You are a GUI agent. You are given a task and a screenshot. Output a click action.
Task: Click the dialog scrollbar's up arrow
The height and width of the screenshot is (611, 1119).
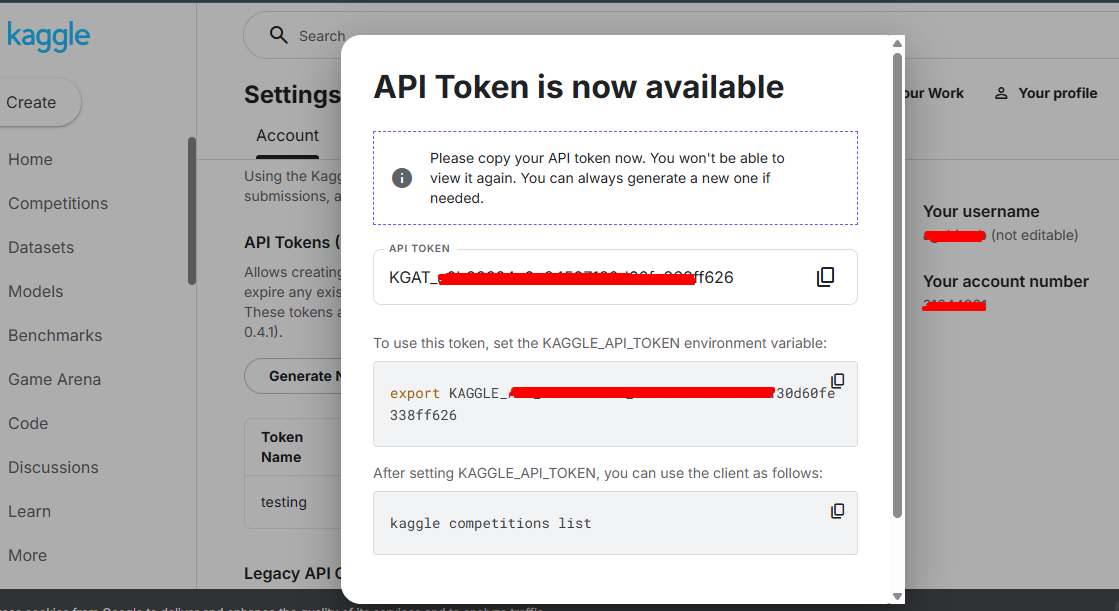coord(897,44)
